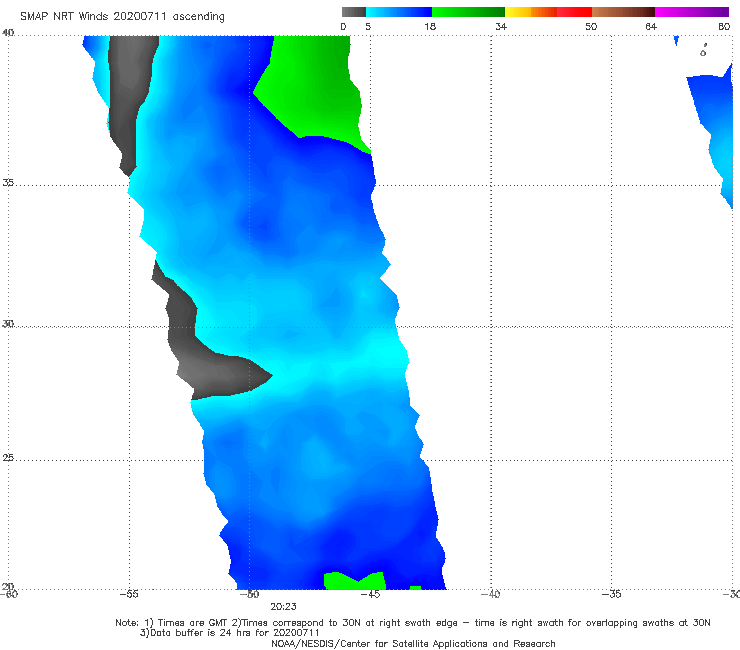740x650 pixels.
Task: Click the "NOAA/NESDIS/Center for Satellite Applications and Research" credit
Action: [413, 644]
